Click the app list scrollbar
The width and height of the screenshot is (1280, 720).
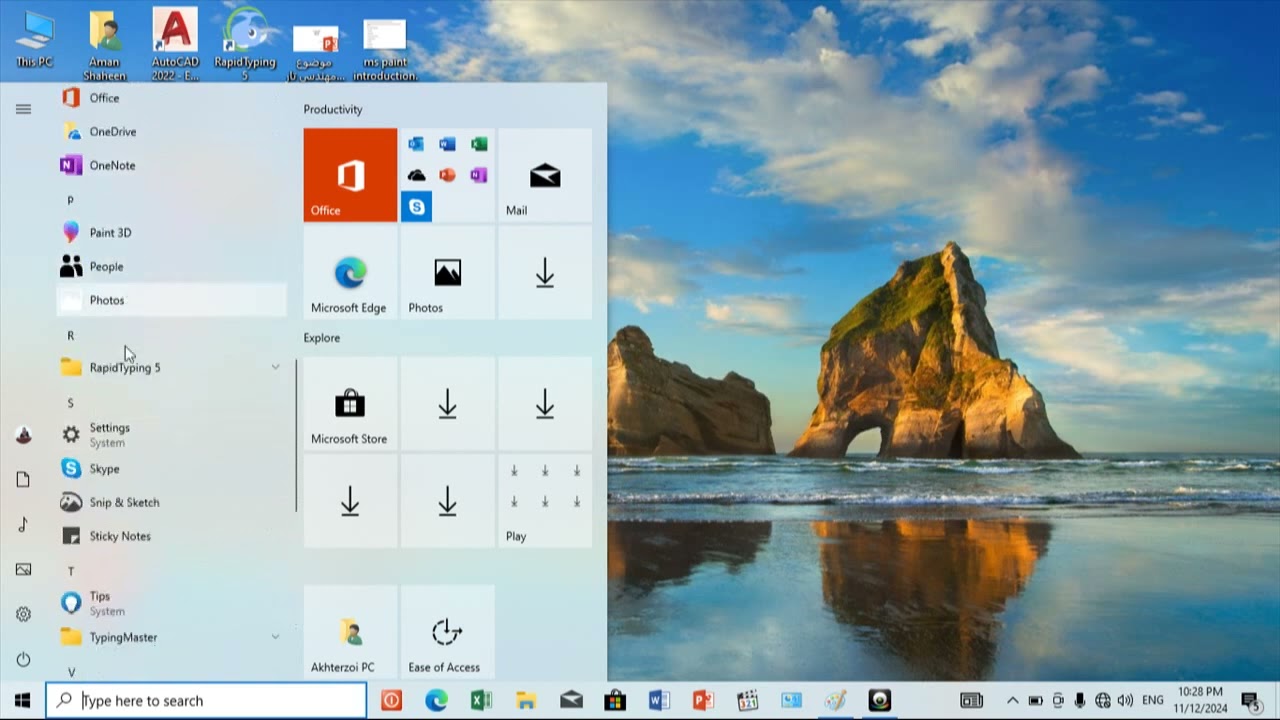296,435
